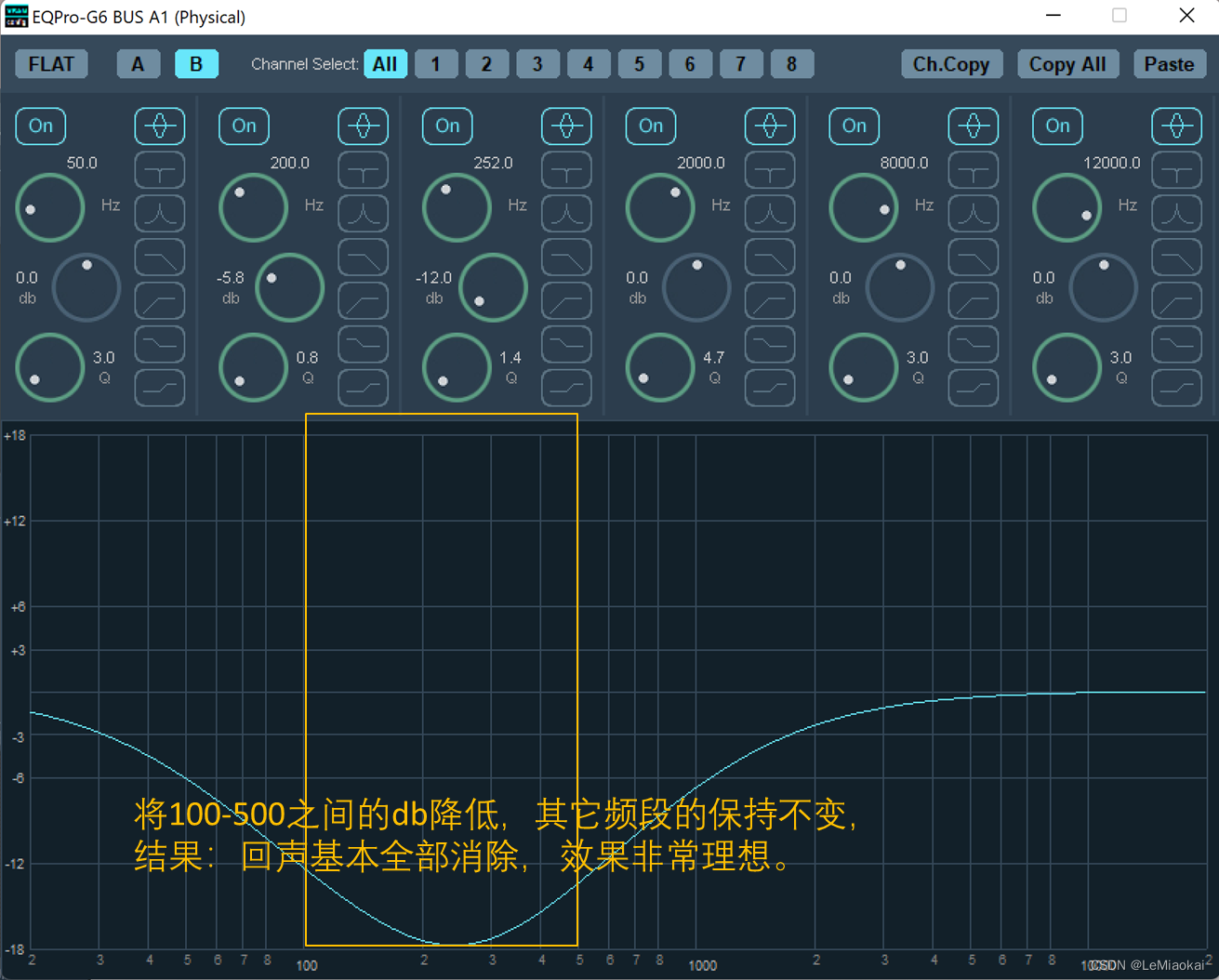
Task: Click the Paste button
Action: [1169, 64]
